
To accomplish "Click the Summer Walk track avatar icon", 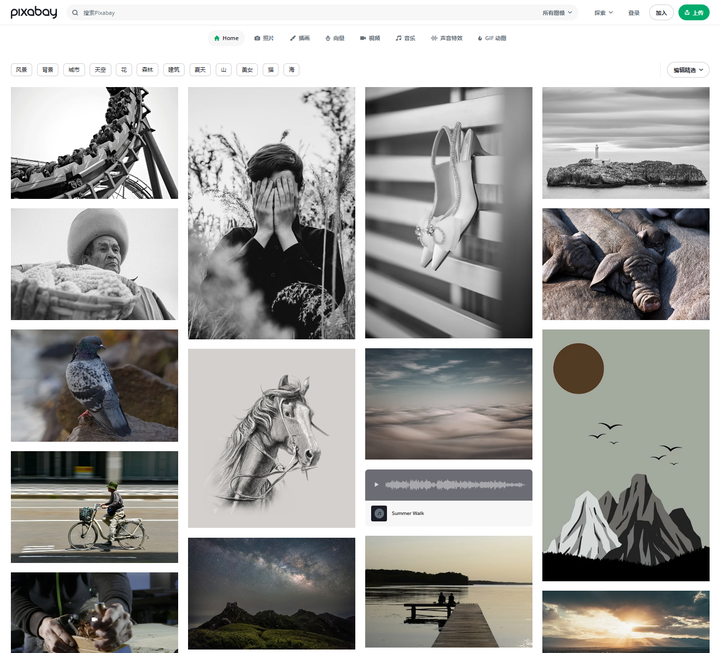I will (379, 513).
